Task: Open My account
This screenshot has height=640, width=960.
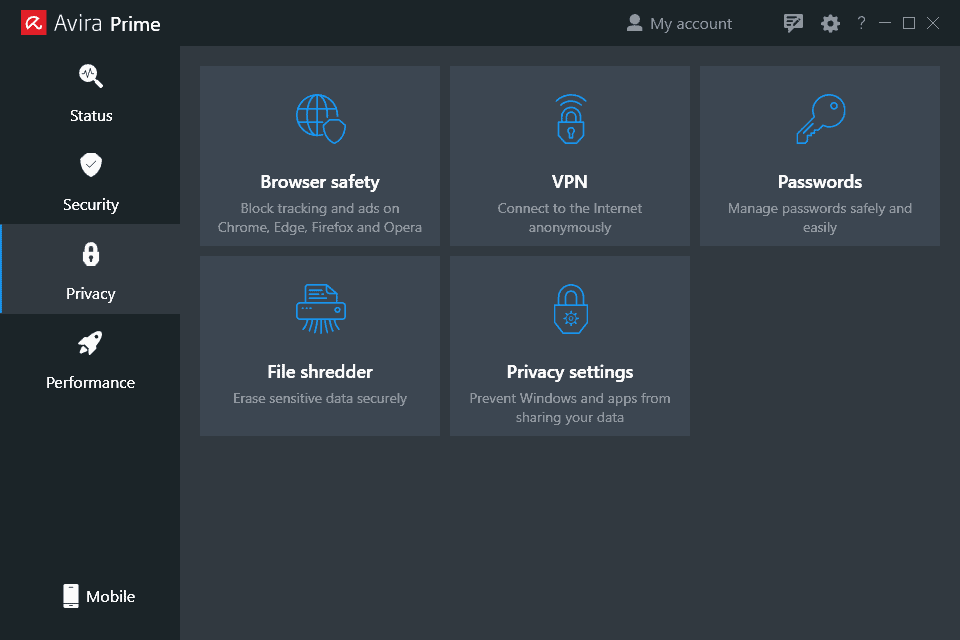Action: pos(679,23)
